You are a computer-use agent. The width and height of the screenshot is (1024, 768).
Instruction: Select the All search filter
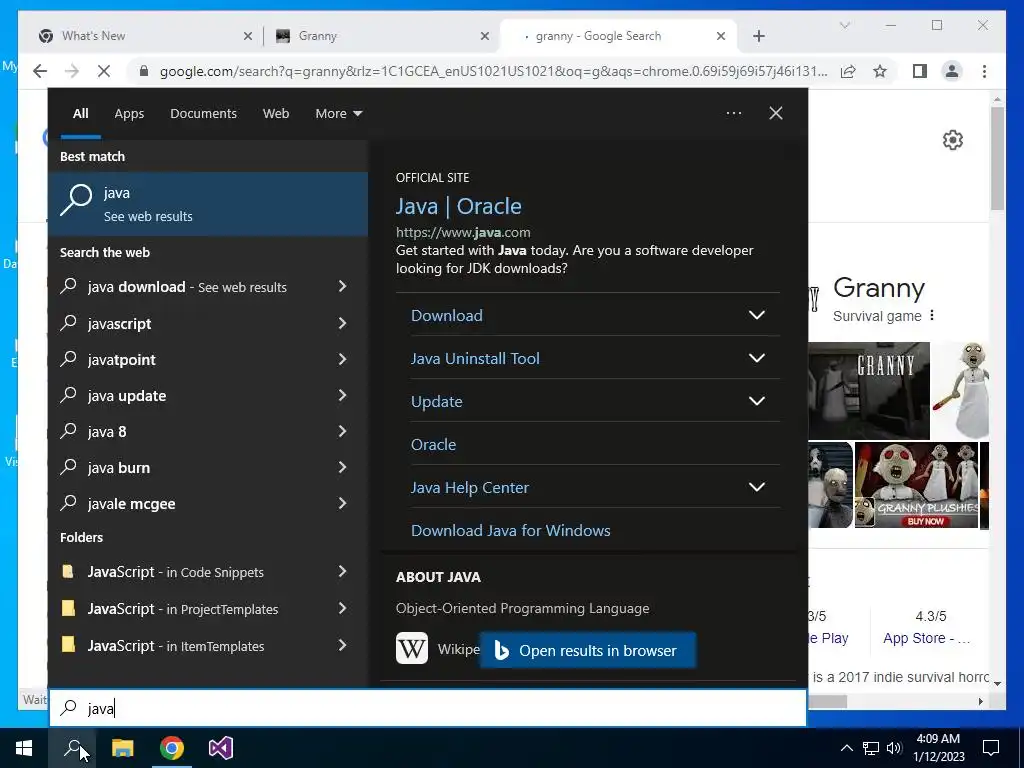[80, 114]
